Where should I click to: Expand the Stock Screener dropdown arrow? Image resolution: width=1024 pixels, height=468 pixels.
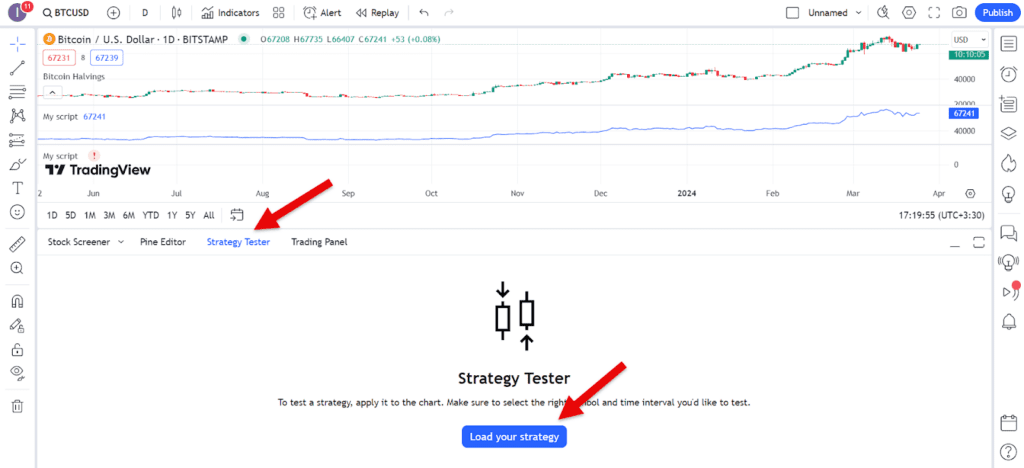[121, 242]
